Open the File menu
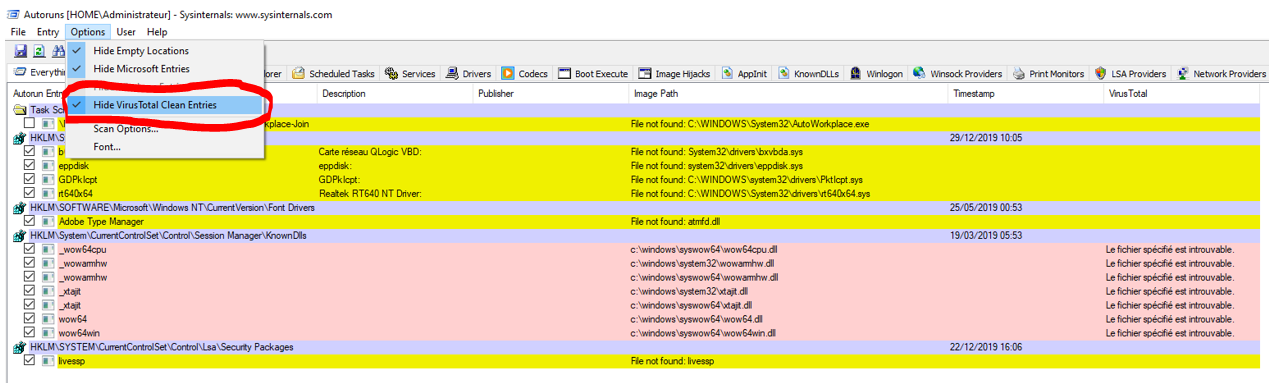 coord(18,32)
